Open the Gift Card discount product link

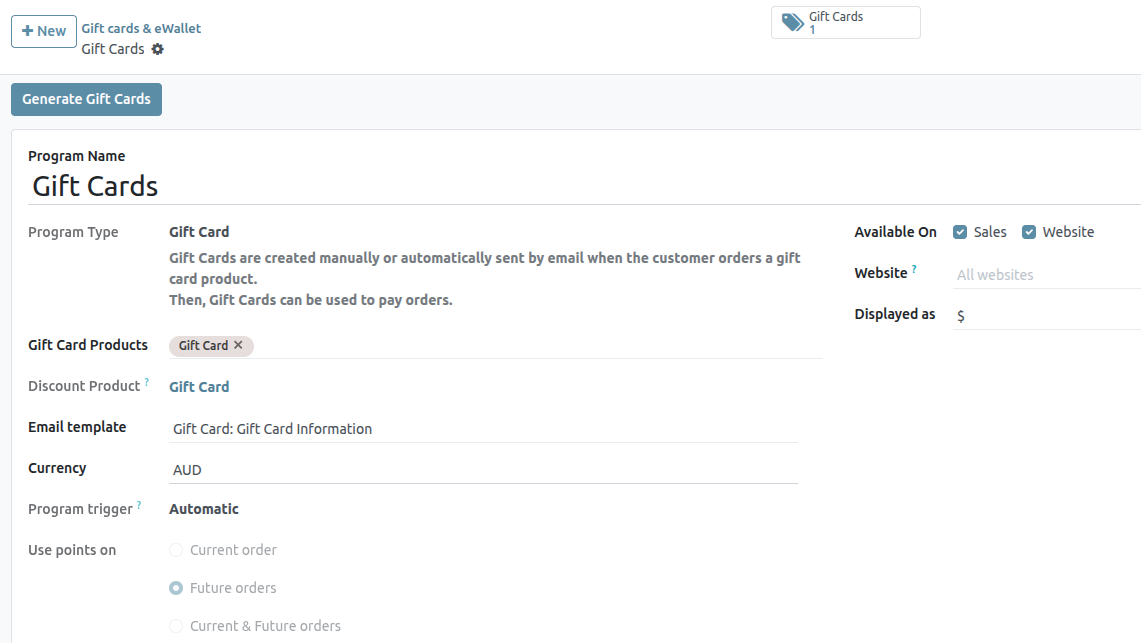pyautogui.click(x=199, y=387)
